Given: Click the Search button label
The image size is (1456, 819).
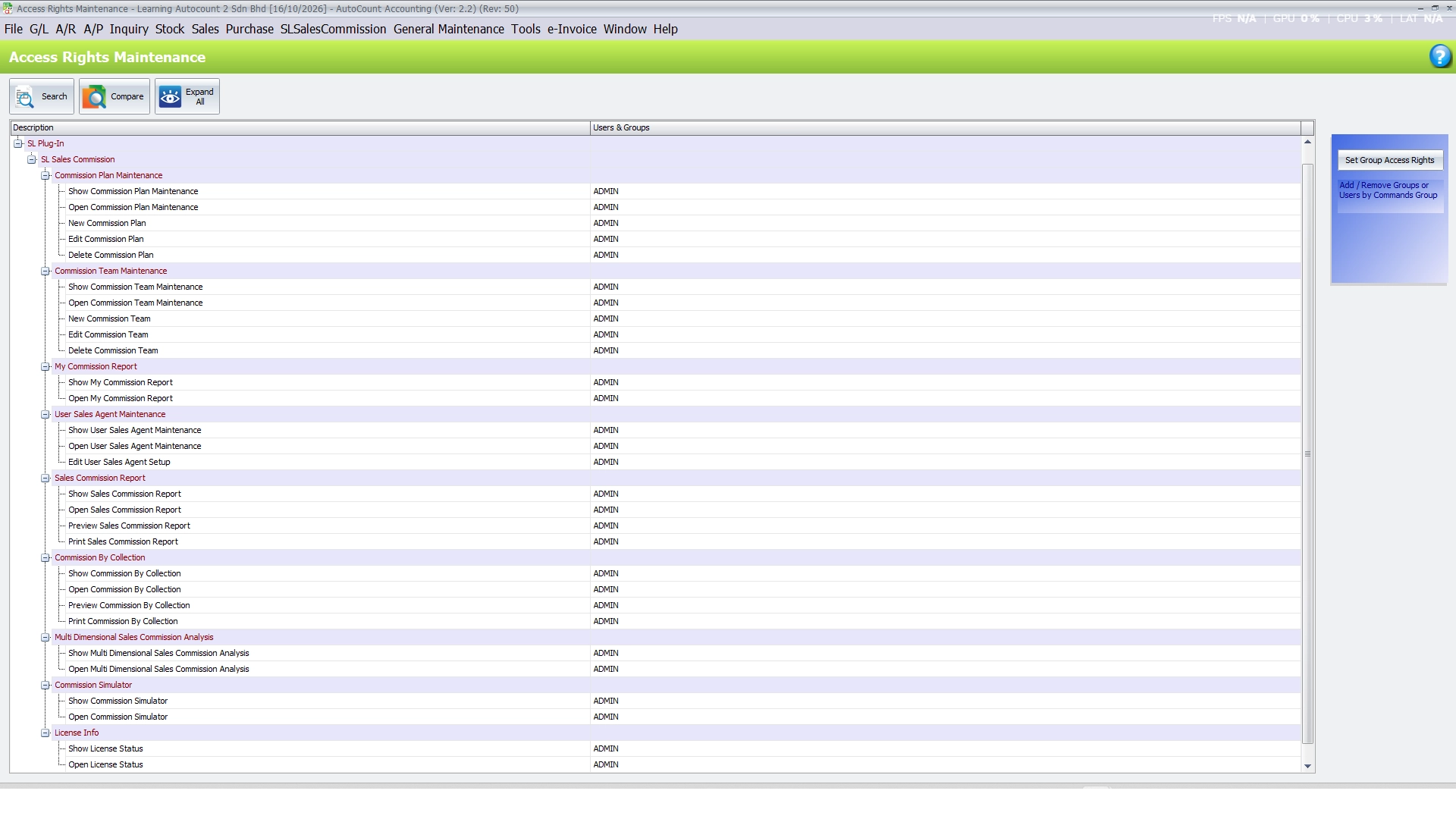Looking at the screenshot, I should (x=54, y=96).
